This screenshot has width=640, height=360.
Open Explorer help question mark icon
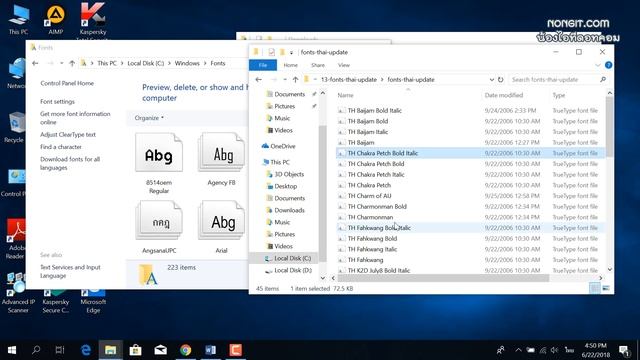click(608, 65)
